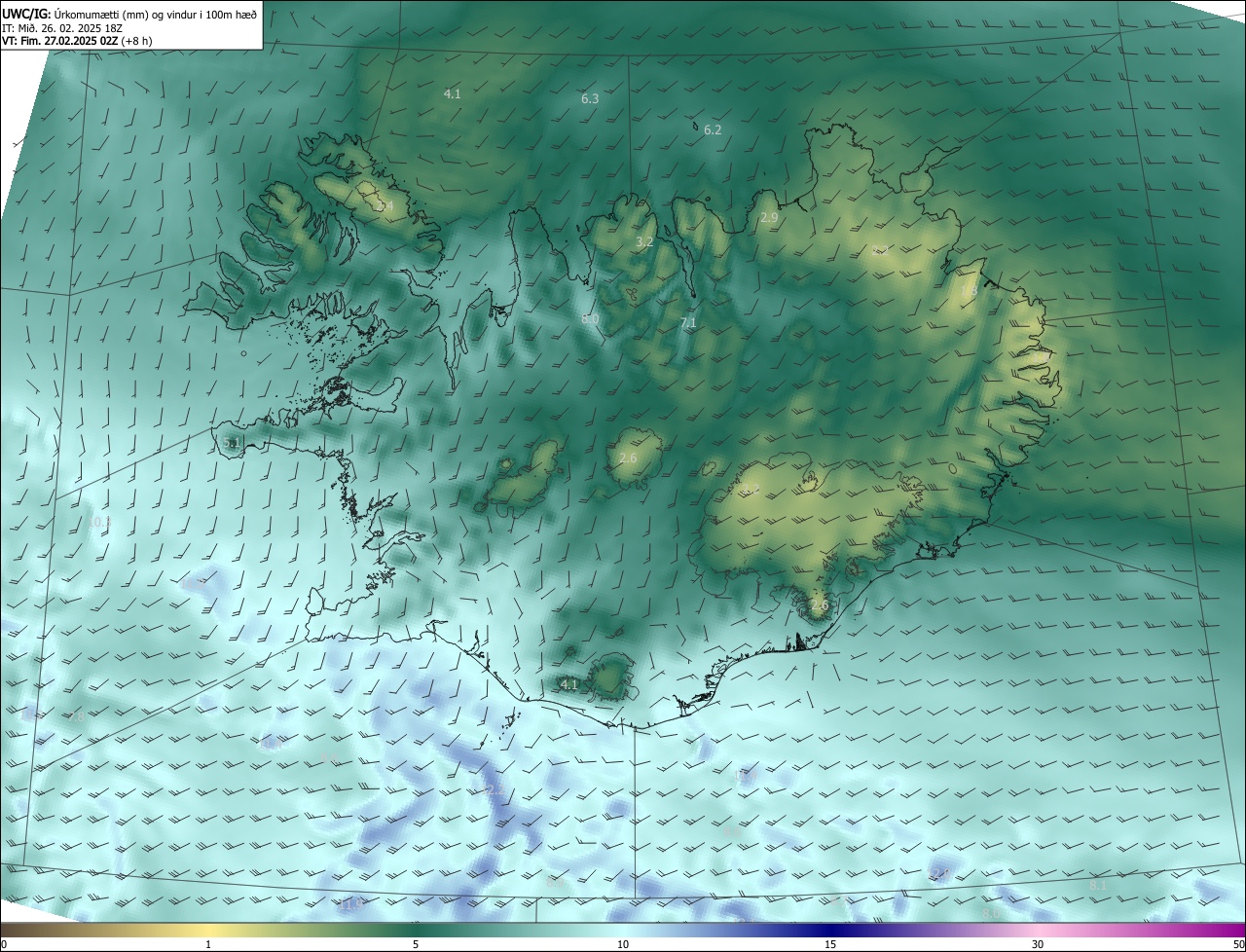Click the 6.2 precipitation value label
Viewport: 1246px width, 952px height.
pyautogui.click(x=713, y=130)
